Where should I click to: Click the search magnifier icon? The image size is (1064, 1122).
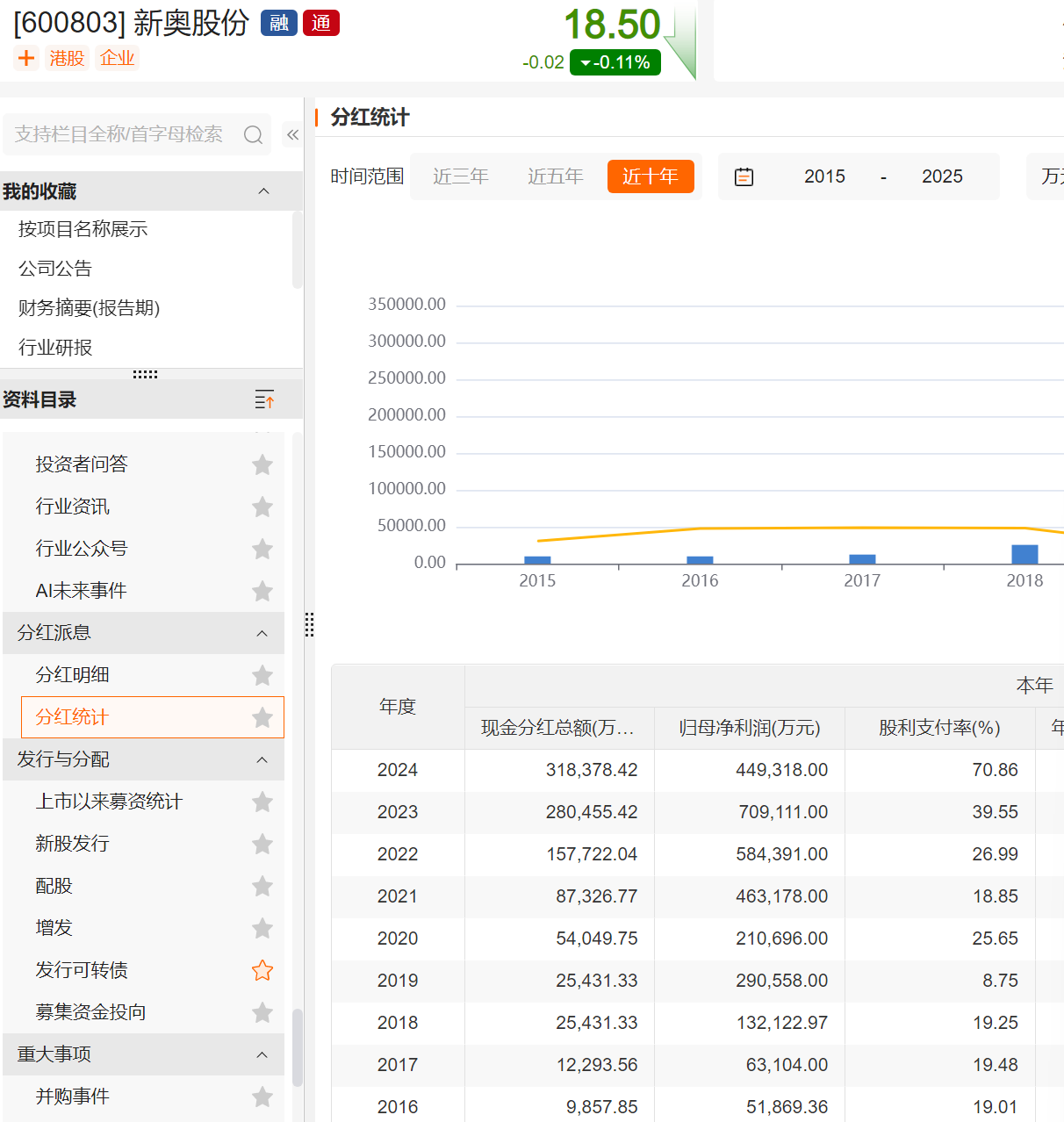[x=254, y=134]
